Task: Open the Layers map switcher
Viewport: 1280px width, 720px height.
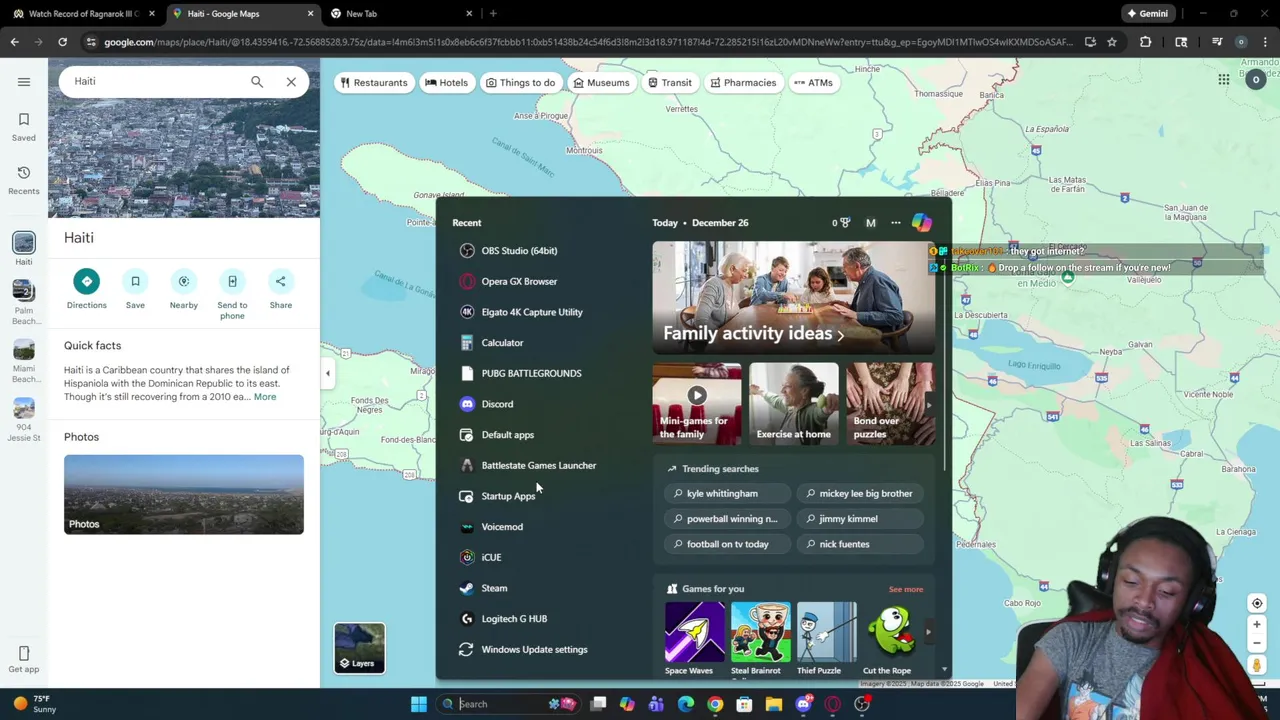Action: pos(359,648)
